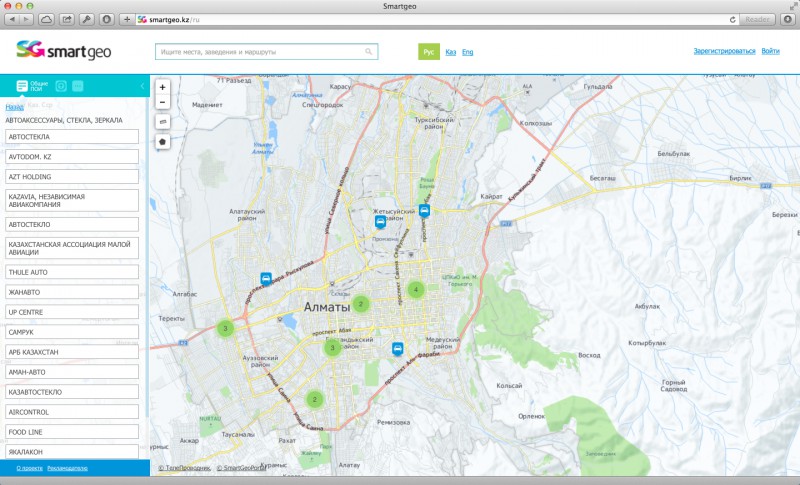Click the key icon in Safari toolbar
Viewport: 800px width, 485px height.
[86, 19]
